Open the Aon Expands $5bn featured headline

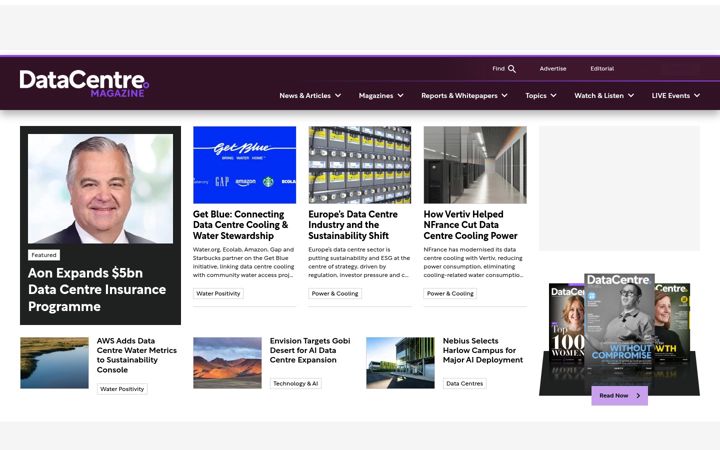pyautogui.click(x=97, y=290)
